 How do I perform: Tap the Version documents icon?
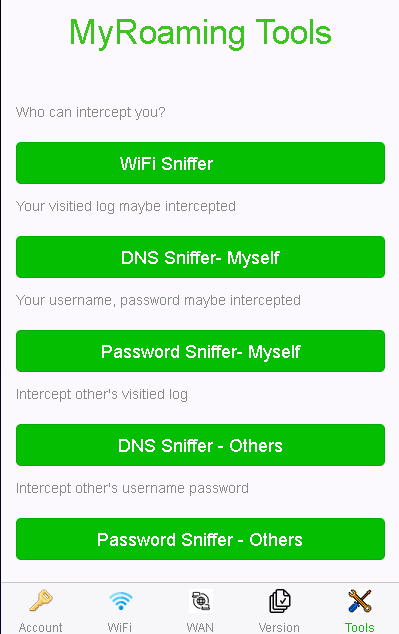tap(280, 601)
